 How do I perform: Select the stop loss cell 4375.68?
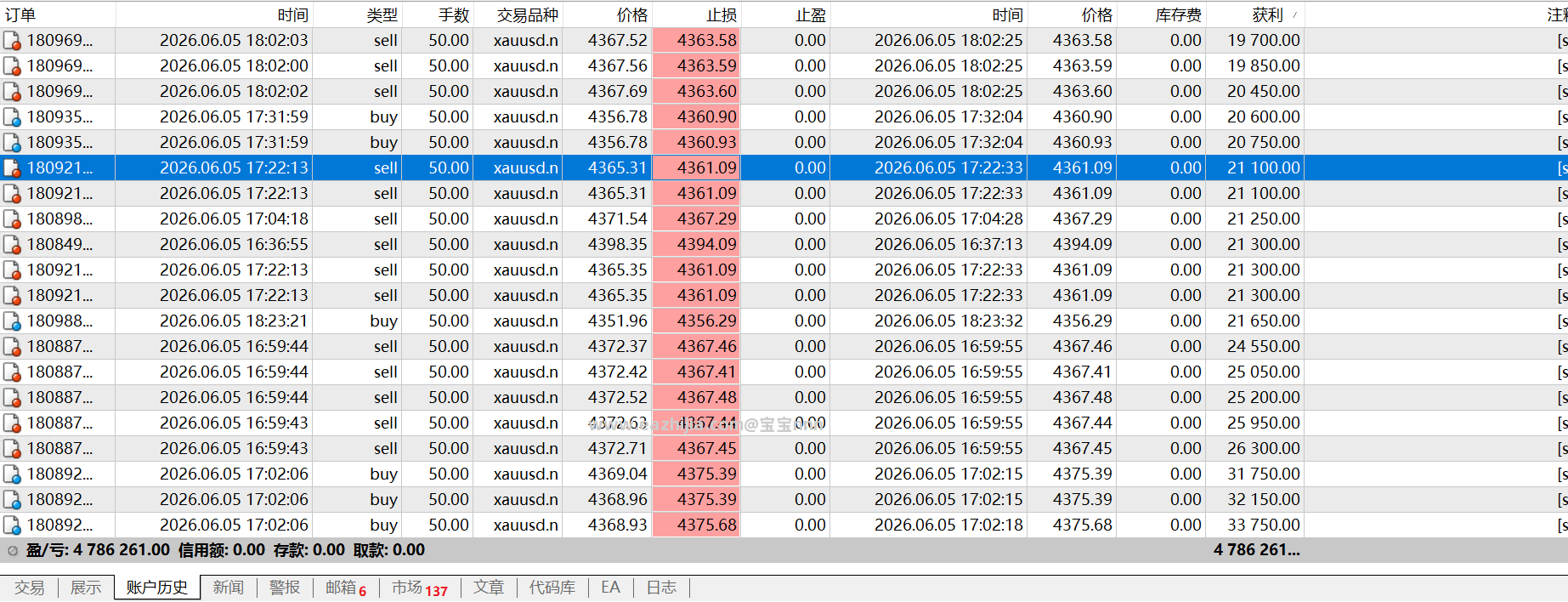coord(696,525)
